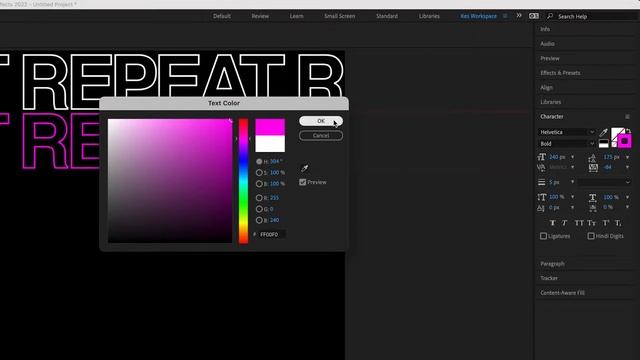
Task: Enable Superscript style
Action: point(606,223)
